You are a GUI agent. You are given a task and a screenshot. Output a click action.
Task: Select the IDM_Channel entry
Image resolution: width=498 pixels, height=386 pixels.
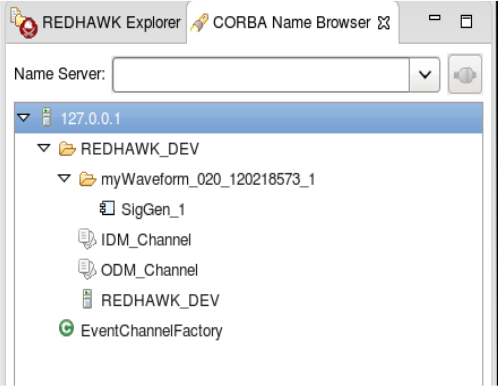[x=146, y=240]
